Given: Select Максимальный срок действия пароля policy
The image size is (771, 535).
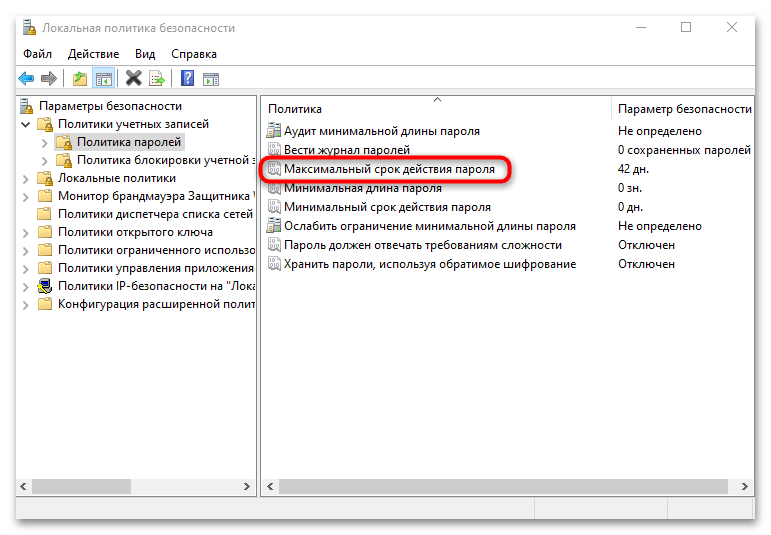Looking at the screenshot, I should (389, 169).
